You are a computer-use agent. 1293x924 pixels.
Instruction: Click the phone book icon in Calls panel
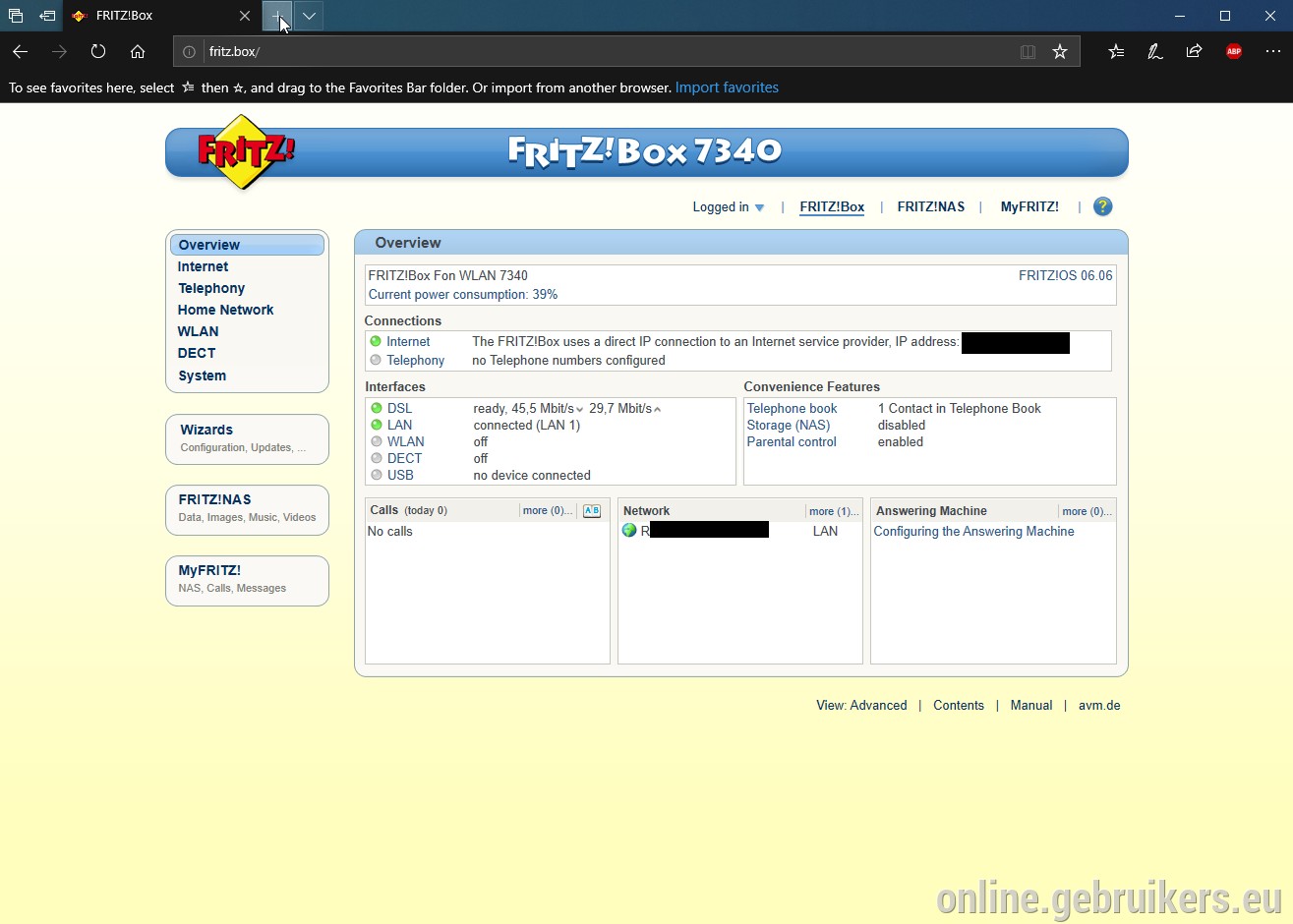point(592,511)
